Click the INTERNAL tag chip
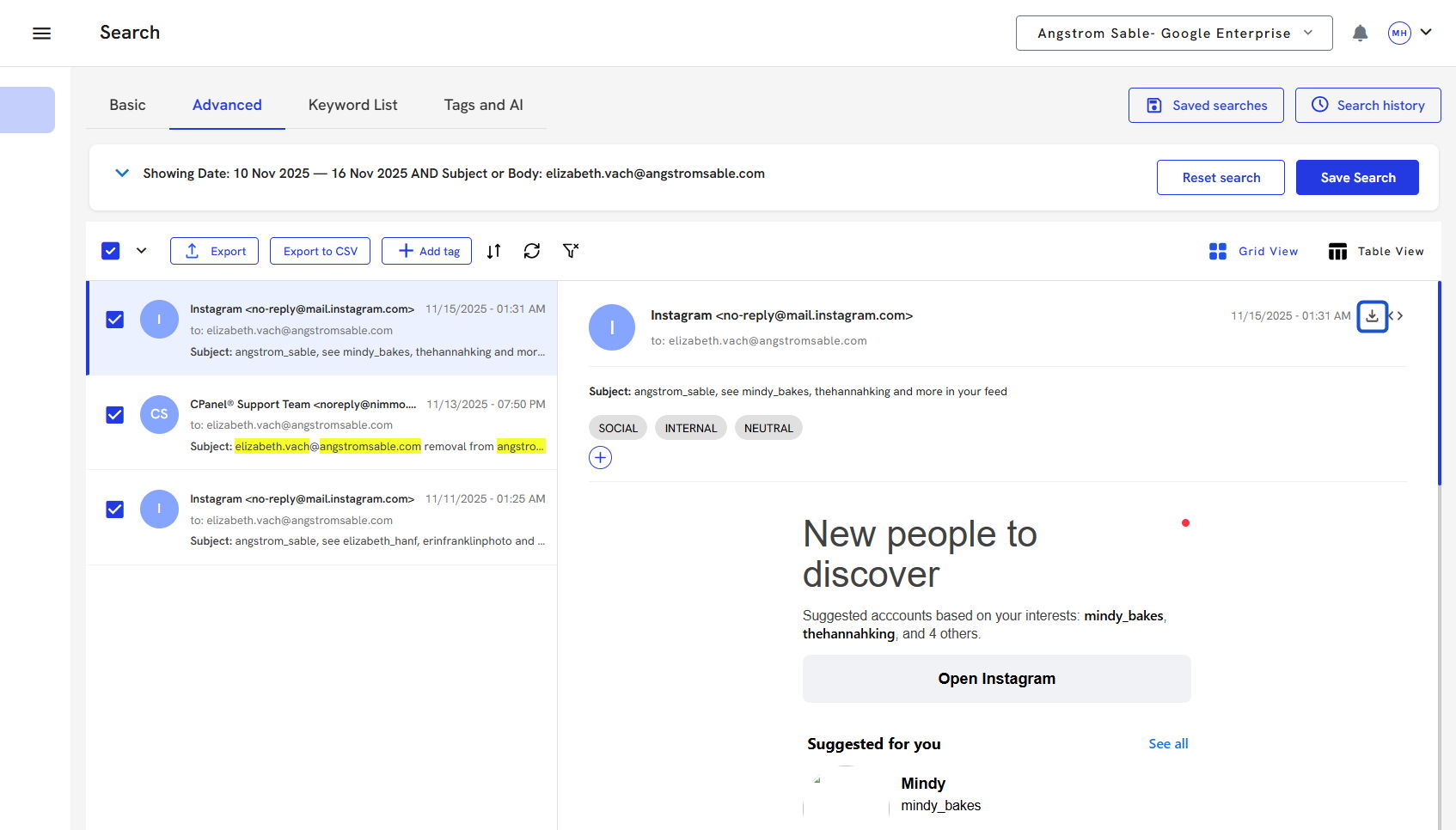Viewport: 1456px width, 830px height. (x=691, y=428)
